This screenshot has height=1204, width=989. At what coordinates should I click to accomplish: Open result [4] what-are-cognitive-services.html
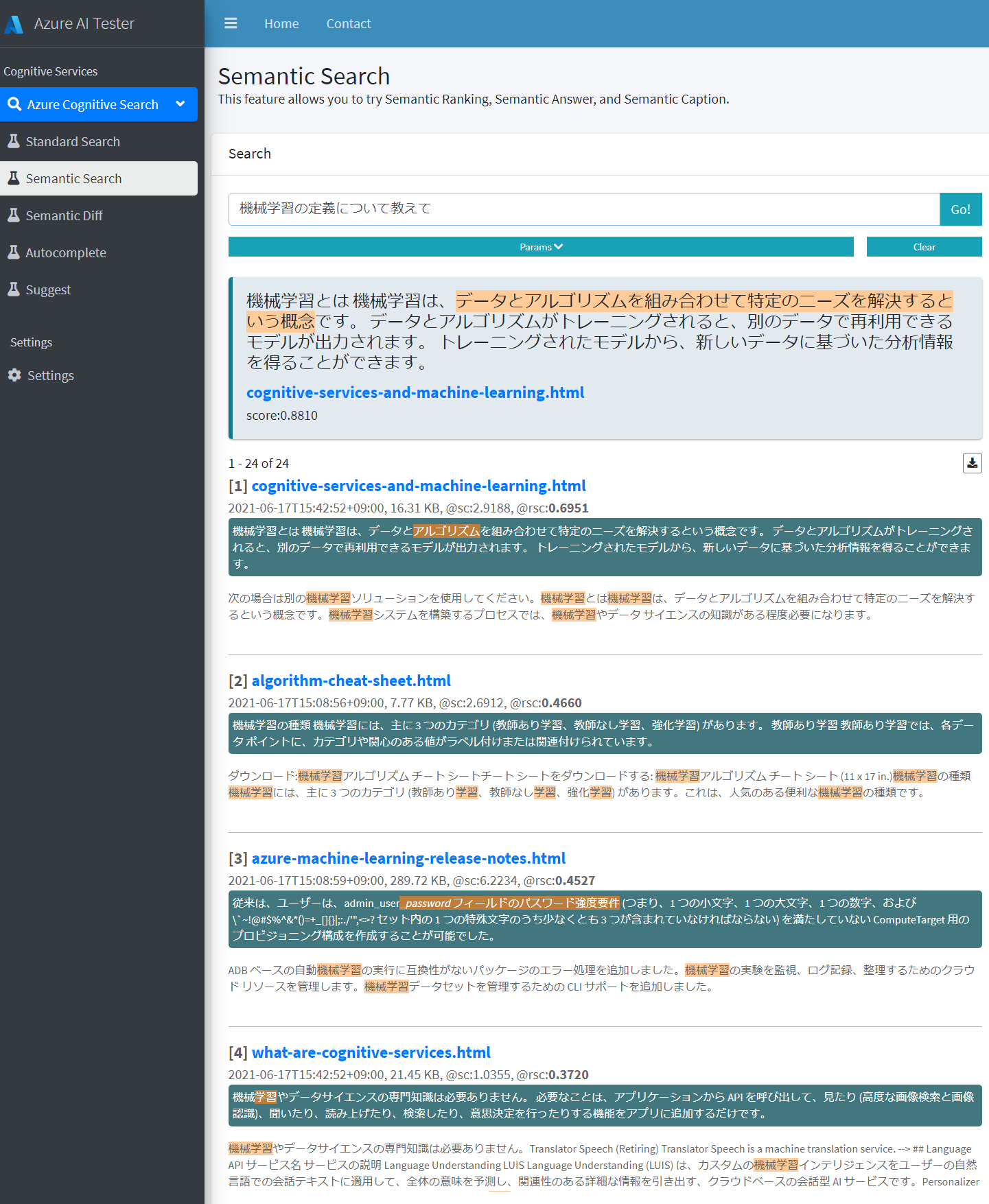(371, 1052)
